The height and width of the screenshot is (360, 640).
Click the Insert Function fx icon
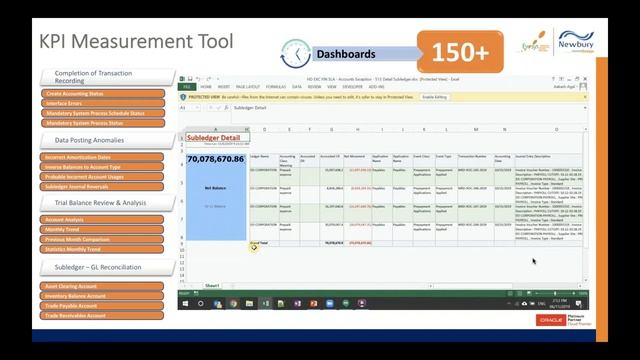(226, 108)
